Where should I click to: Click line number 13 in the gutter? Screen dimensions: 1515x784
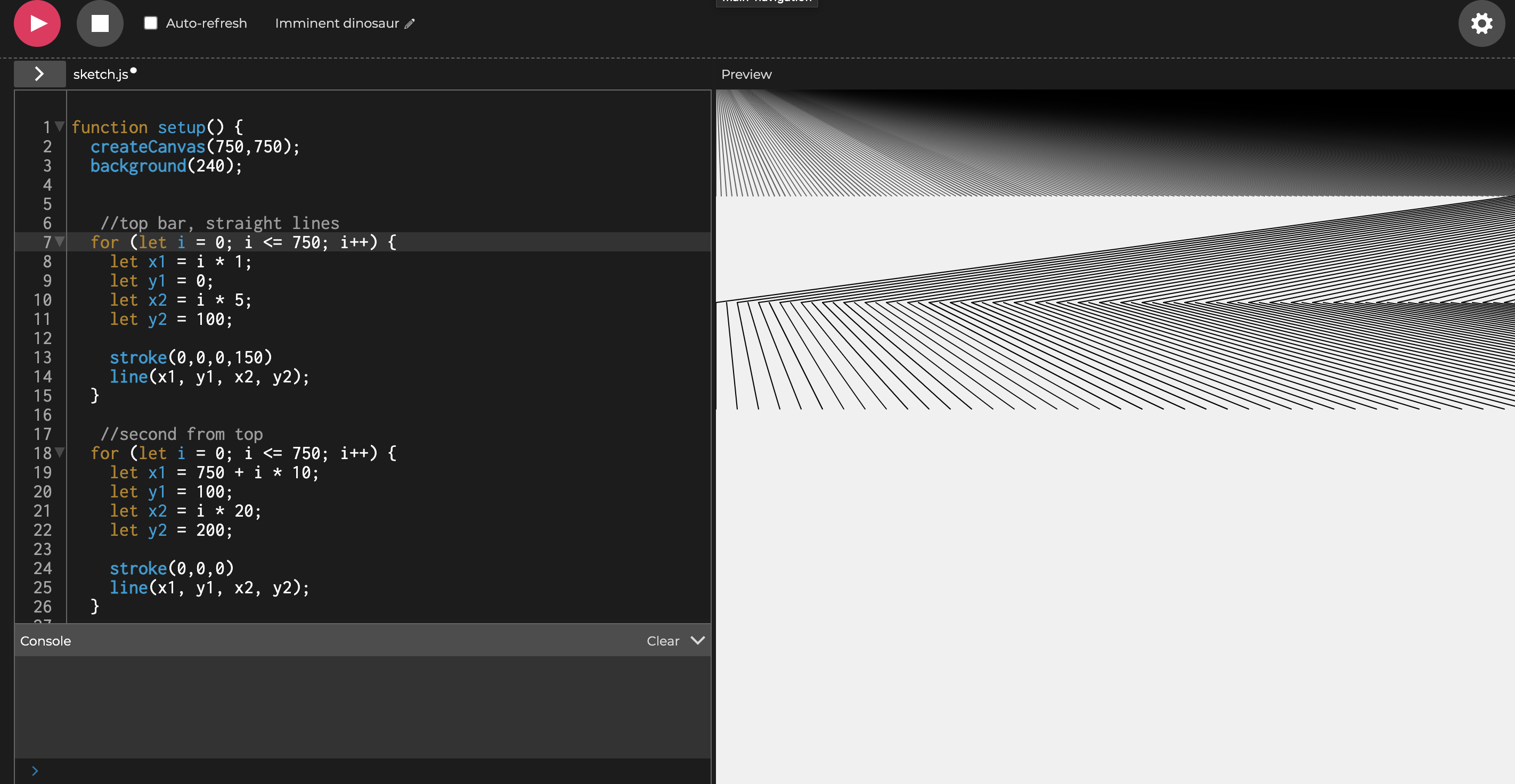42,357
